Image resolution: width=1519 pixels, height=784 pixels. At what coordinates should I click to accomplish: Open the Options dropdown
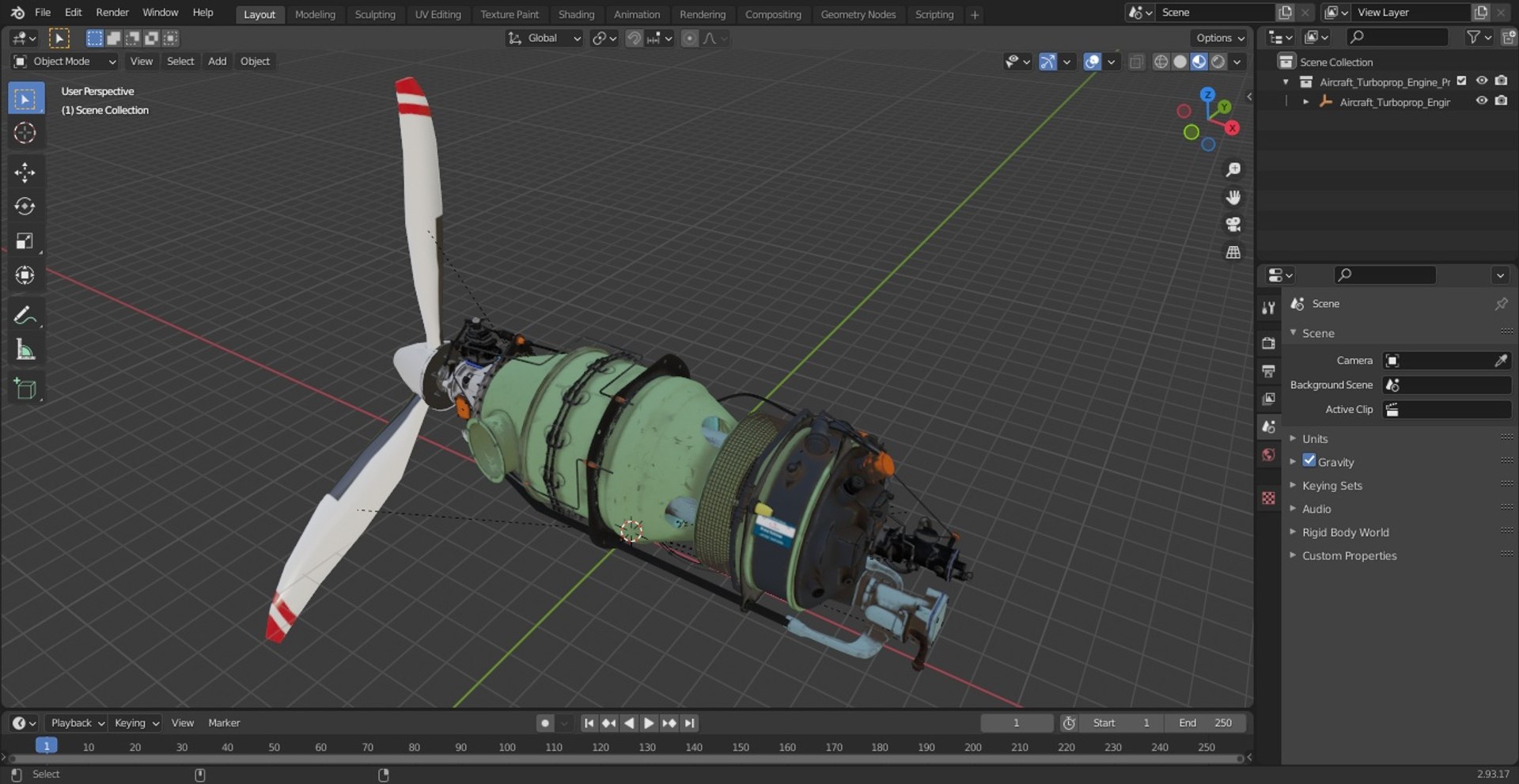coord(1220,38)
